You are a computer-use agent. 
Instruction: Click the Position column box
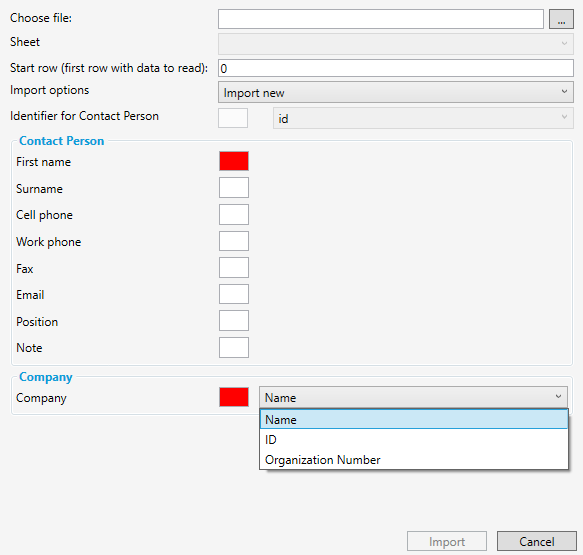234,321
